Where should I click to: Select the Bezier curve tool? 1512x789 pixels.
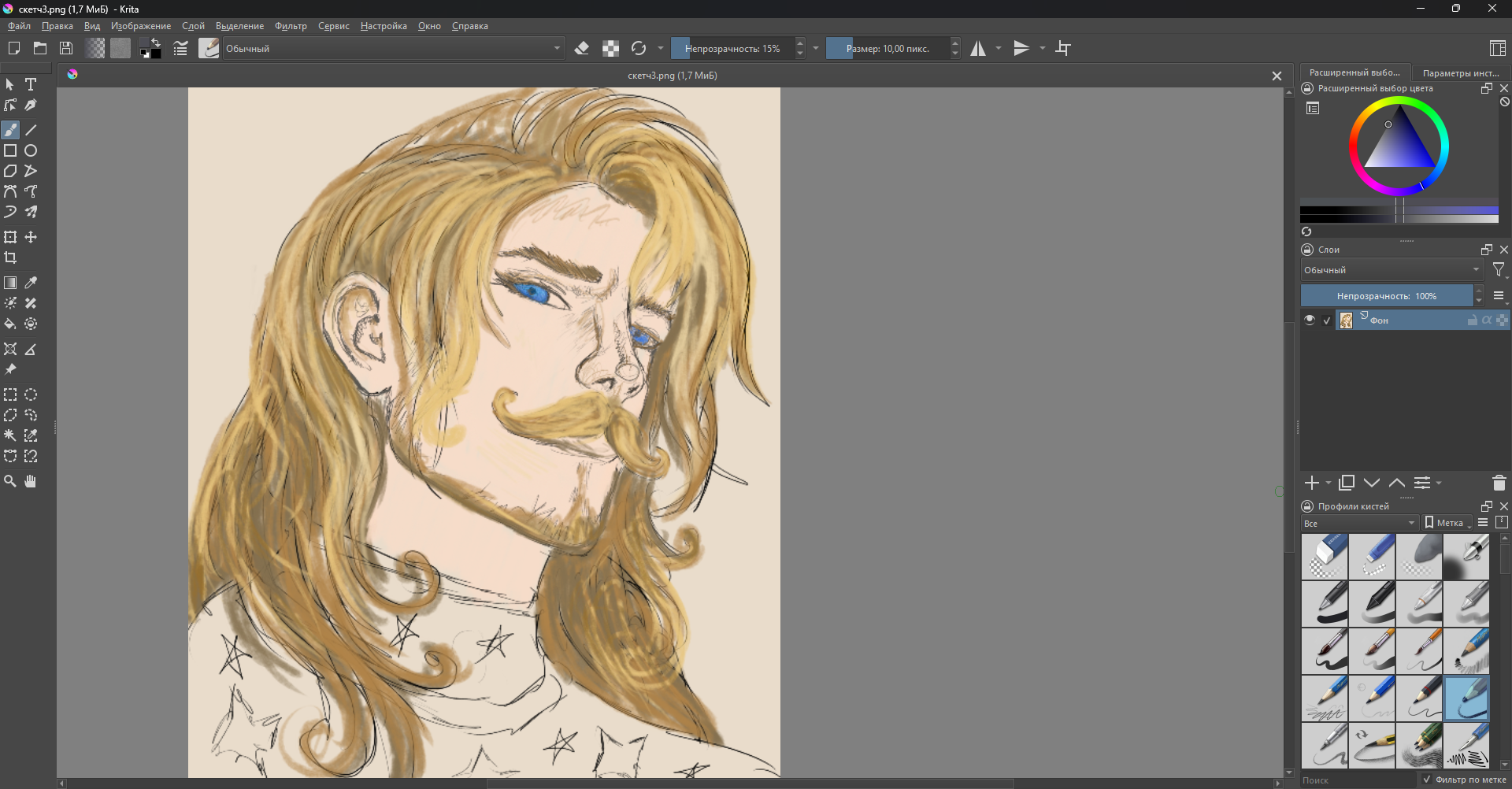(10, 191)
